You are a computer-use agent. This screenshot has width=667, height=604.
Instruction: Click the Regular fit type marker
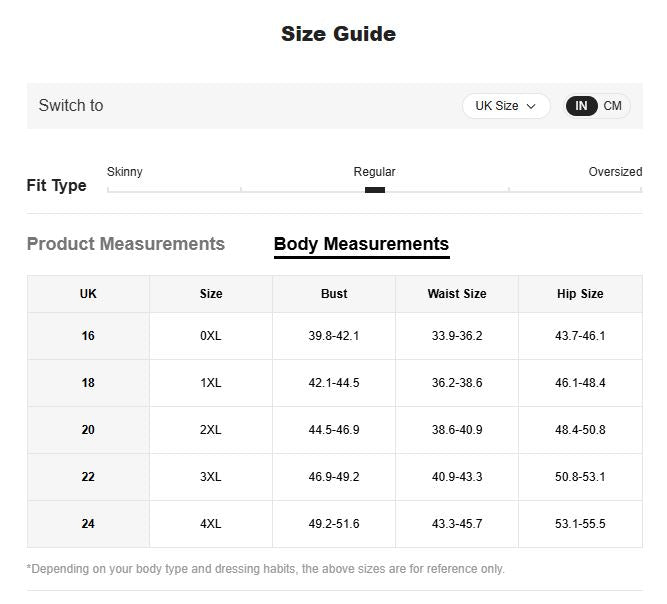(375, 190)
